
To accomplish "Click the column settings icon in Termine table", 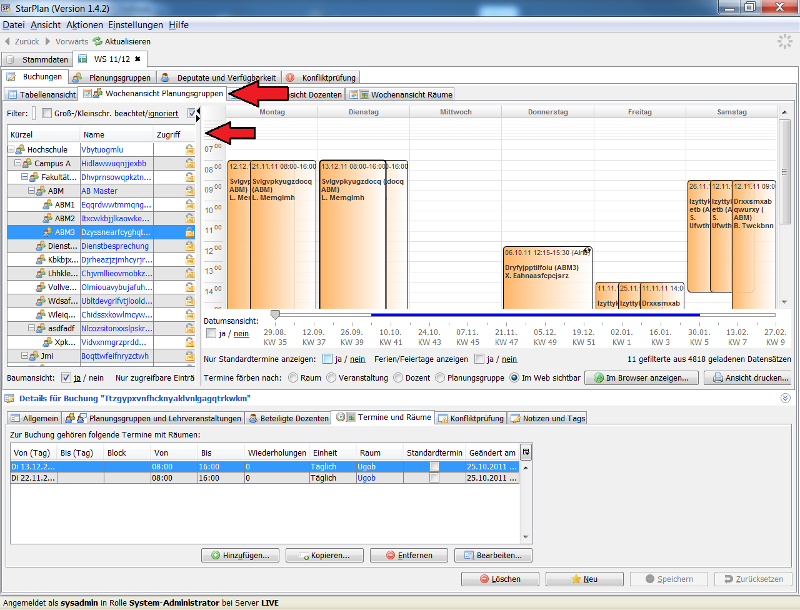I will [526, 452].
